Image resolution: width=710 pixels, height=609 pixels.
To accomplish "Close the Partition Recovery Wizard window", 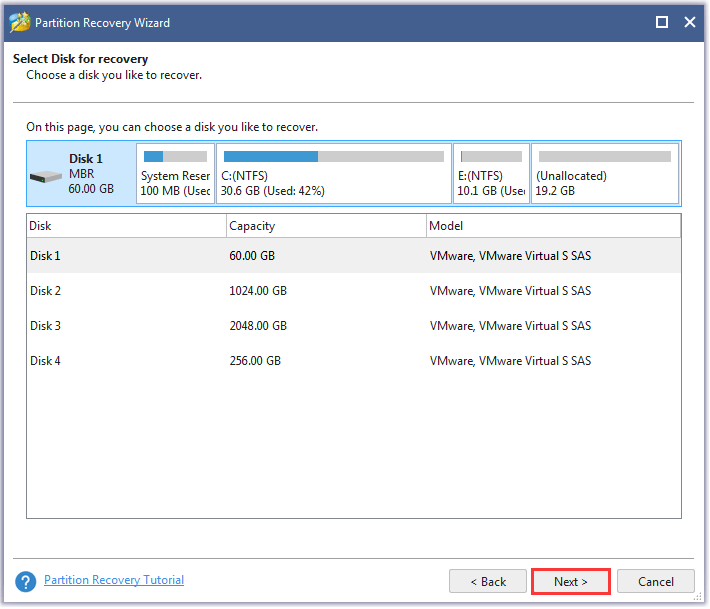I will coord(690,22).
